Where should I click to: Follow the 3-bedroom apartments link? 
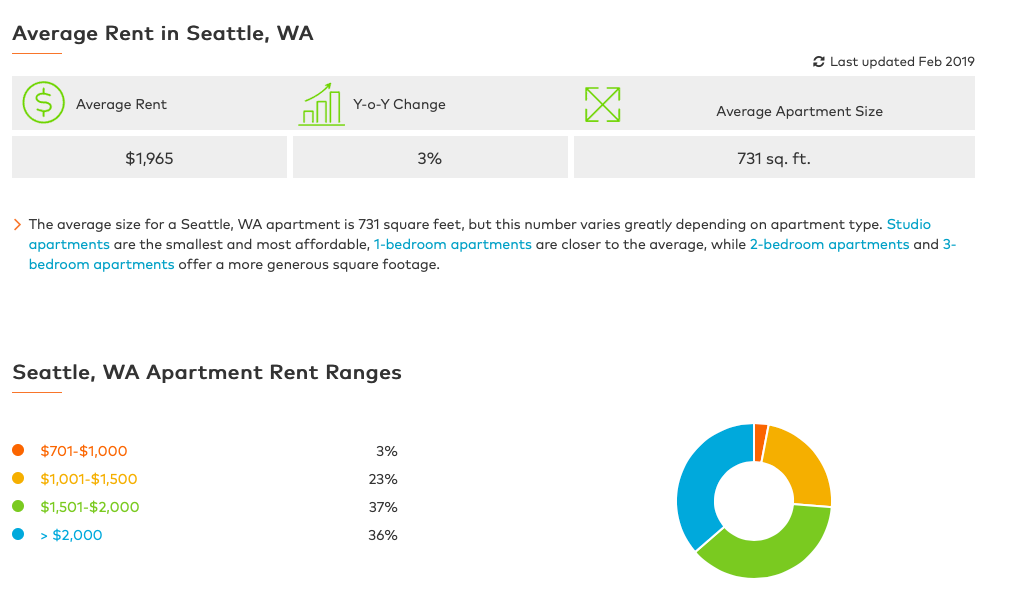tap(102, 264)
